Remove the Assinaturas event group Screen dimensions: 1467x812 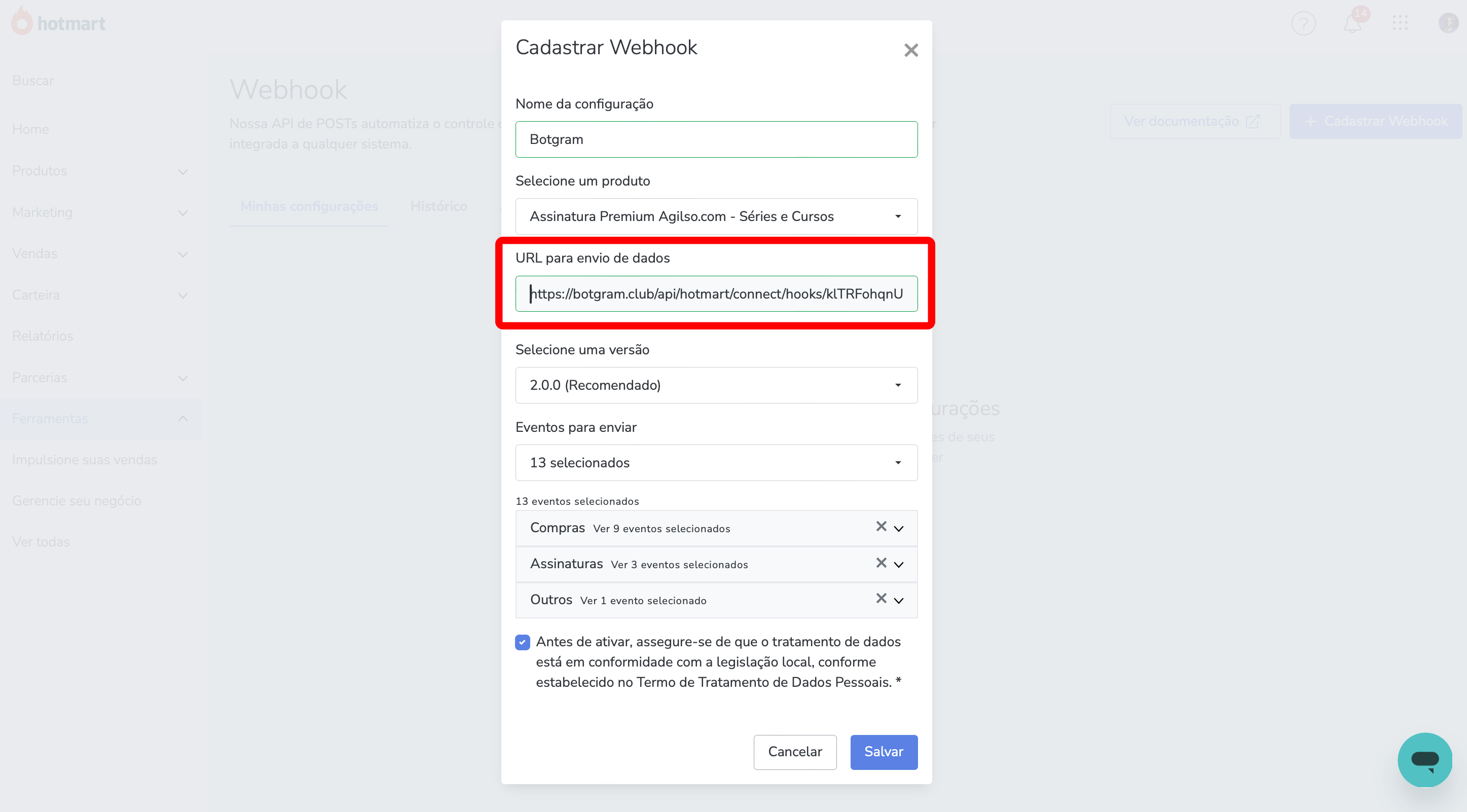pos(881,563)
